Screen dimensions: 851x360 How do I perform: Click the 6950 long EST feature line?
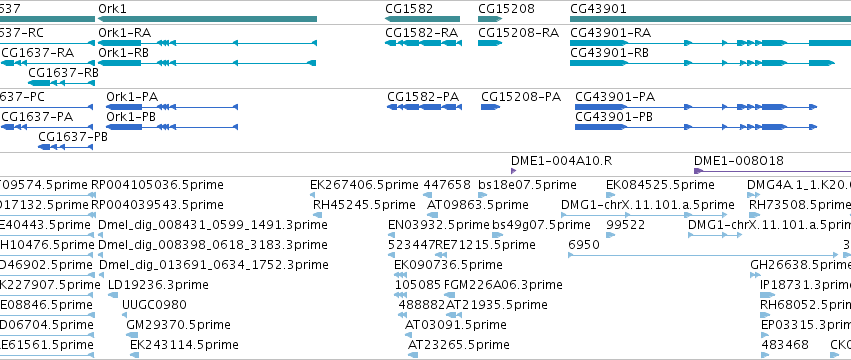click(x=703, y=255)
